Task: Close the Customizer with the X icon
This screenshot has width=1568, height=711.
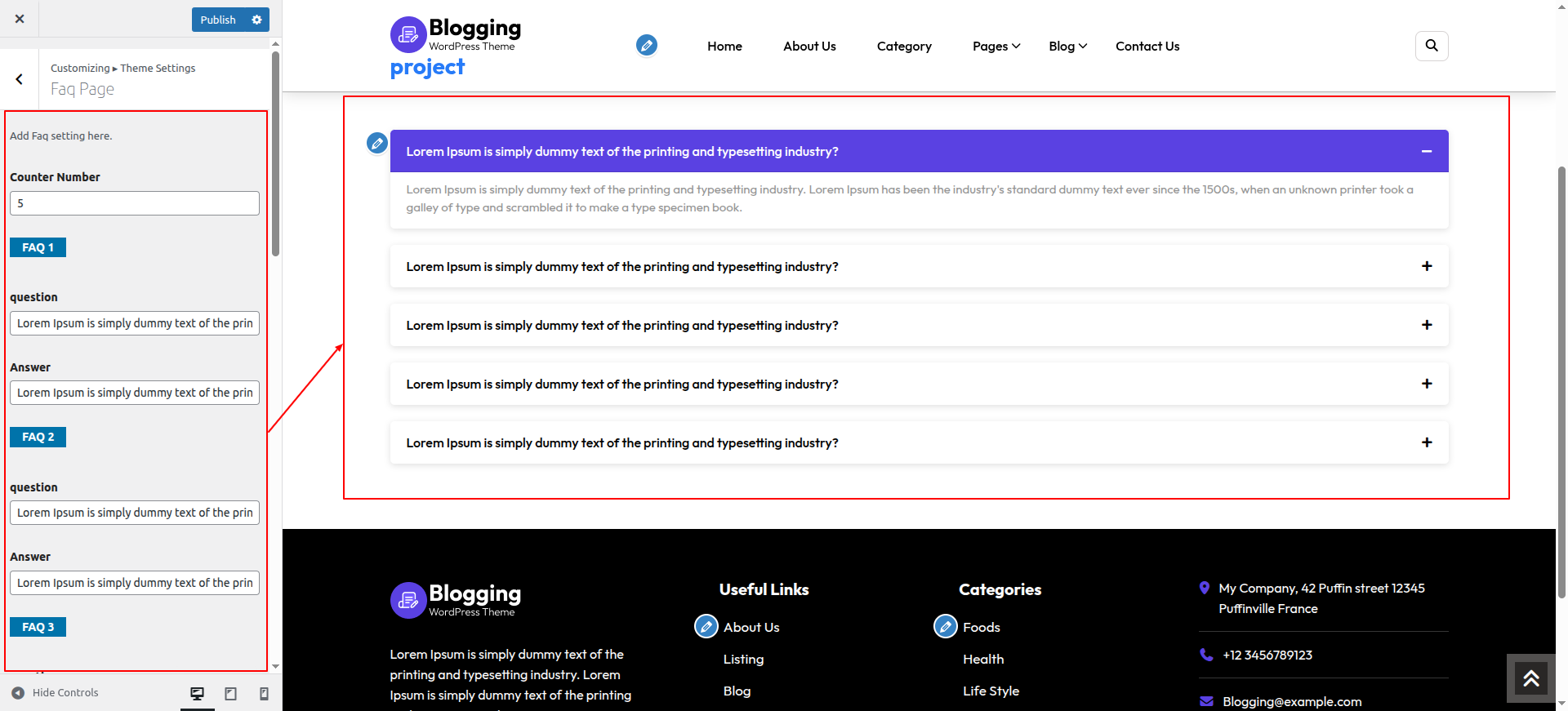Action: (x=20, y=19)
